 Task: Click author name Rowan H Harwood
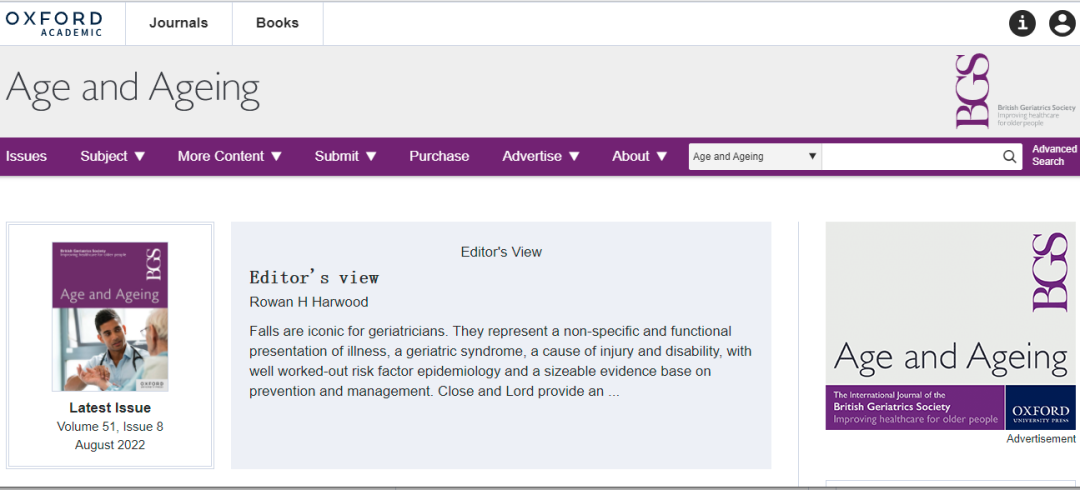tap(308, 302)
